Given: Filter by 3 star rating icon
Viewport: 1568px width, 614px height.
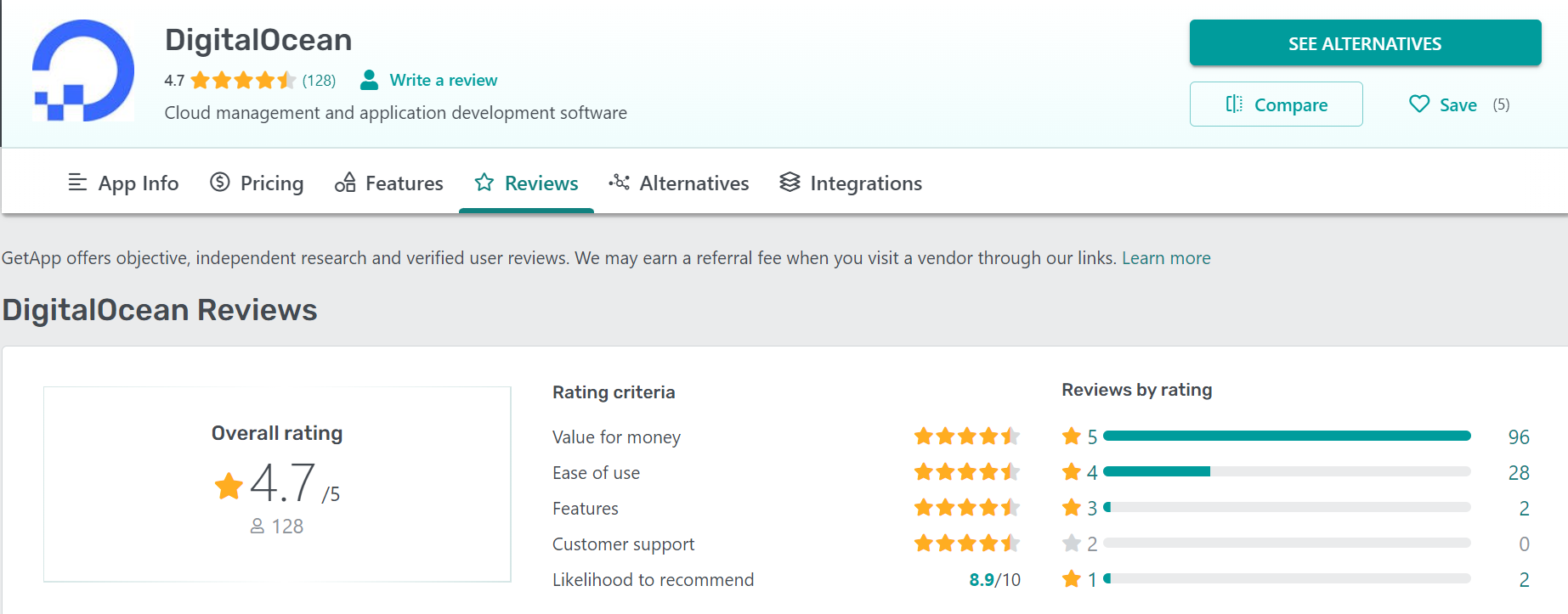Looking at the screenshot, I should (1072, 508).
